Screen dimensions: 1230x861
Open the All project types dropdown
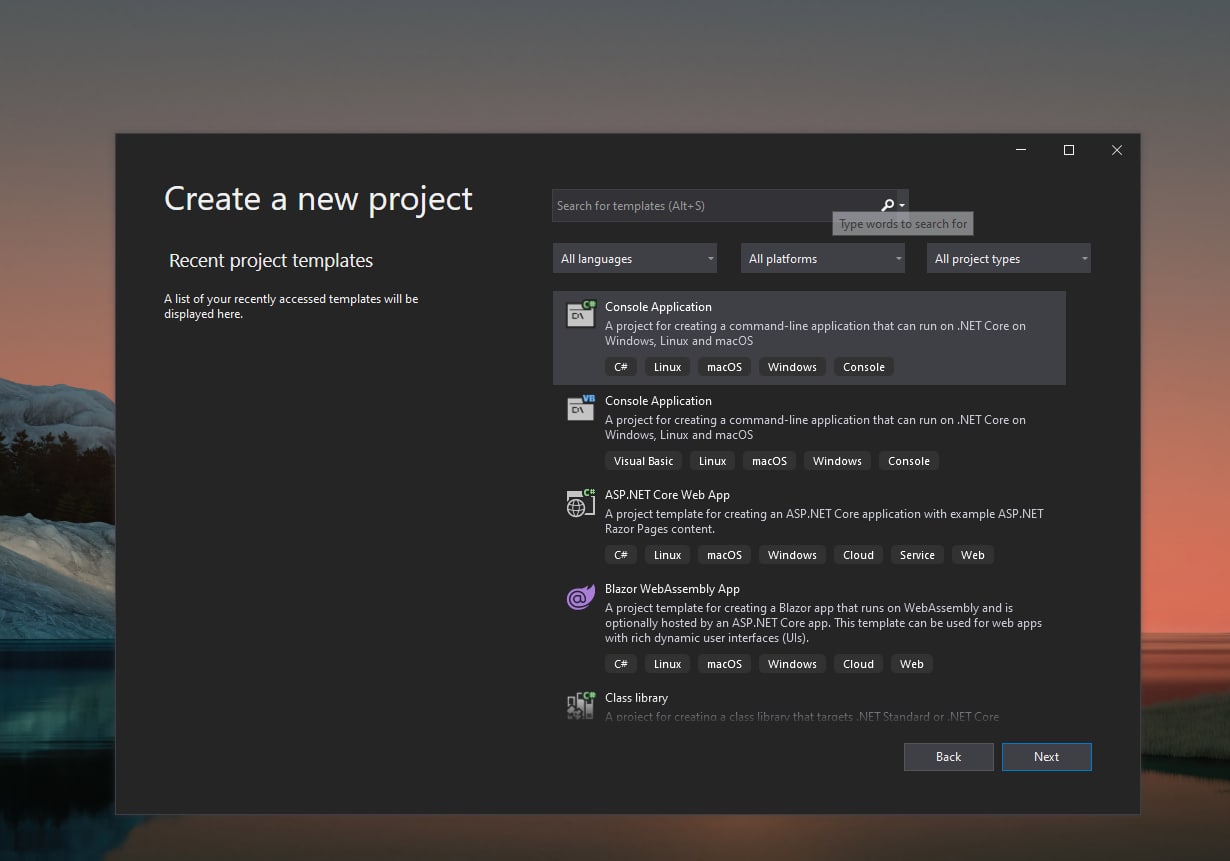point(1009,258)
